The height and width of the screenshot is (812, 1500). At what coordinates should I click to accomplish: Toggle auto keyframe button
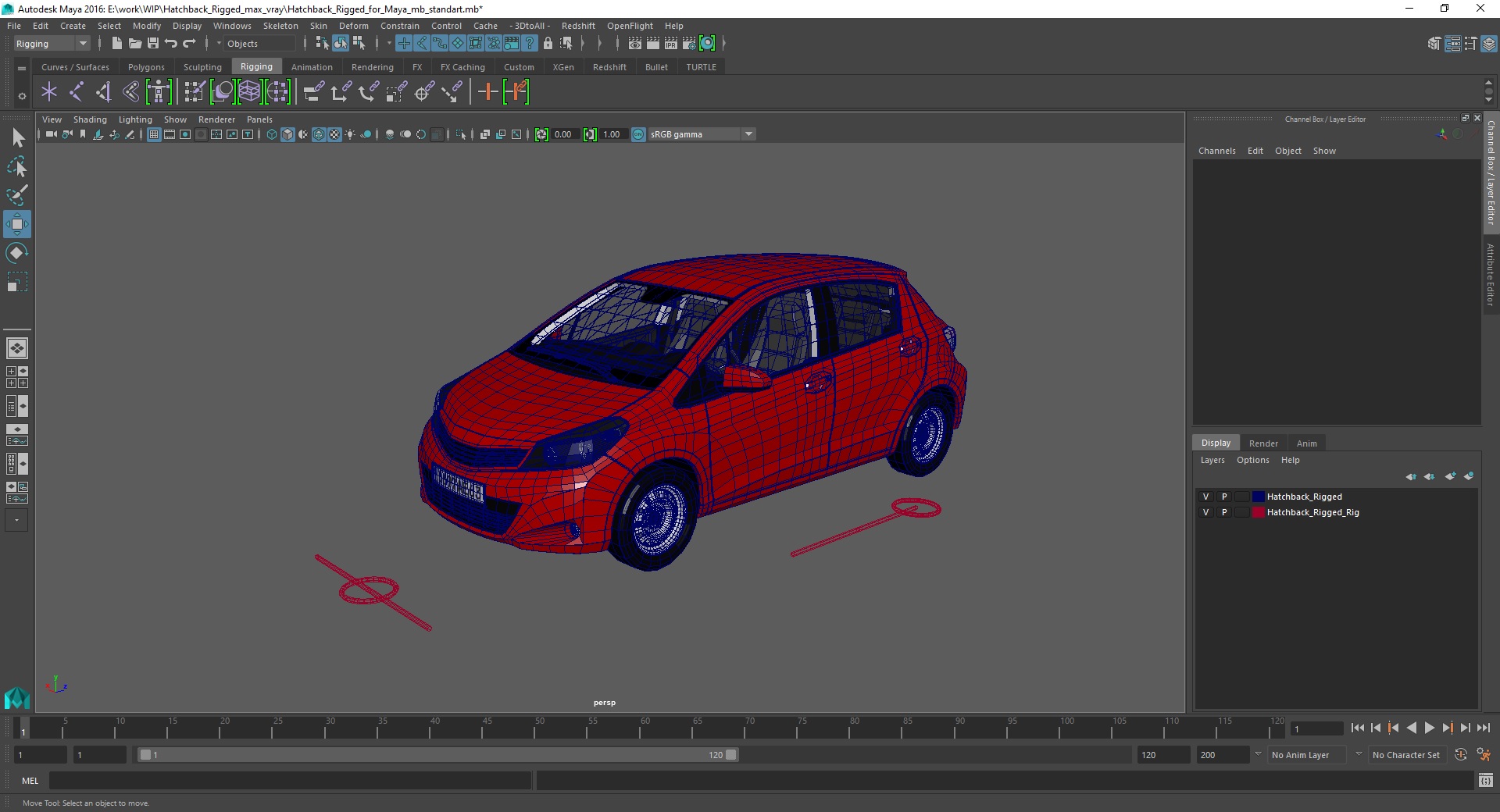(x=1460, y=755)
